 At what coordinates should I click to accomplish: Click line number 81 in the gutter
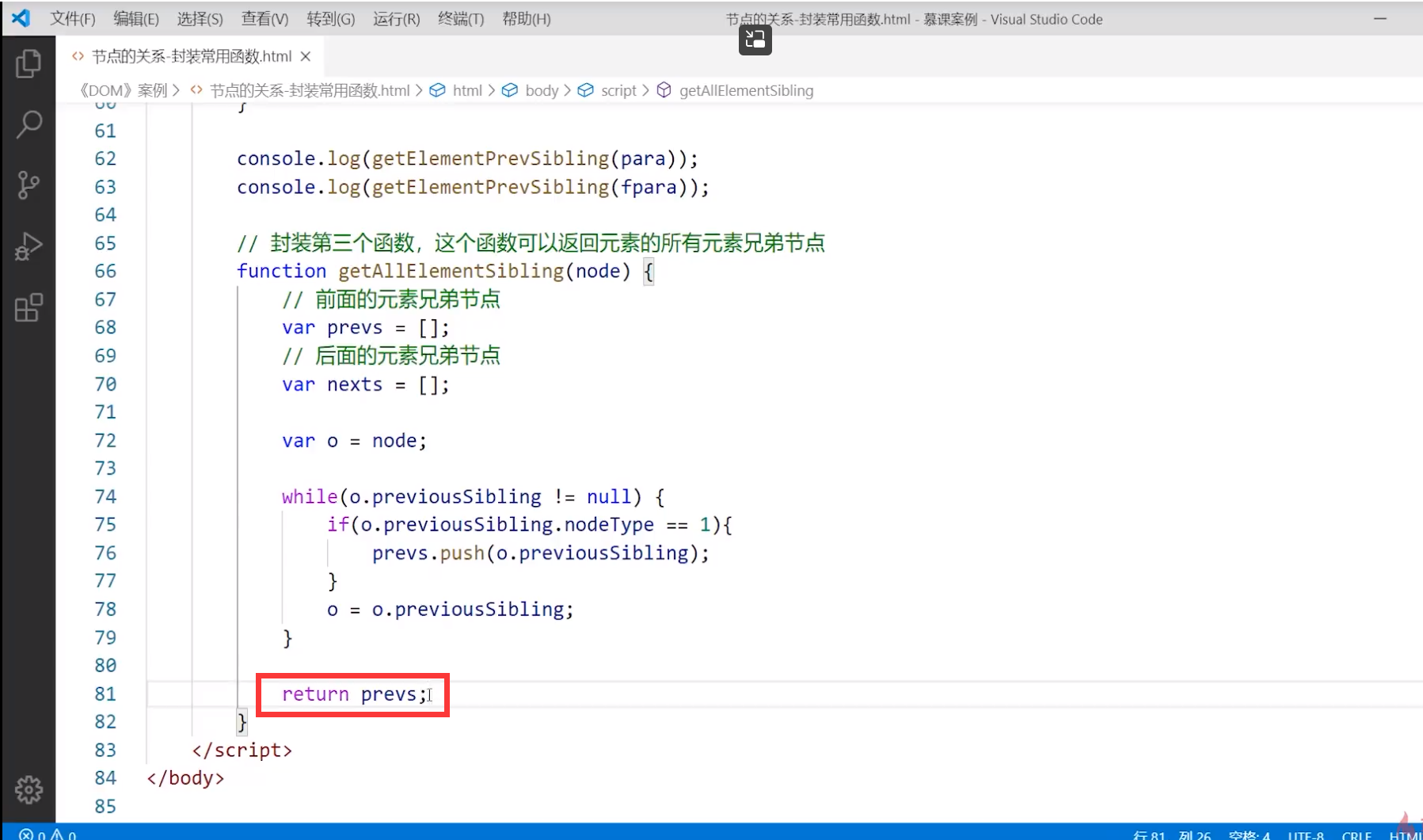(105, 694)
